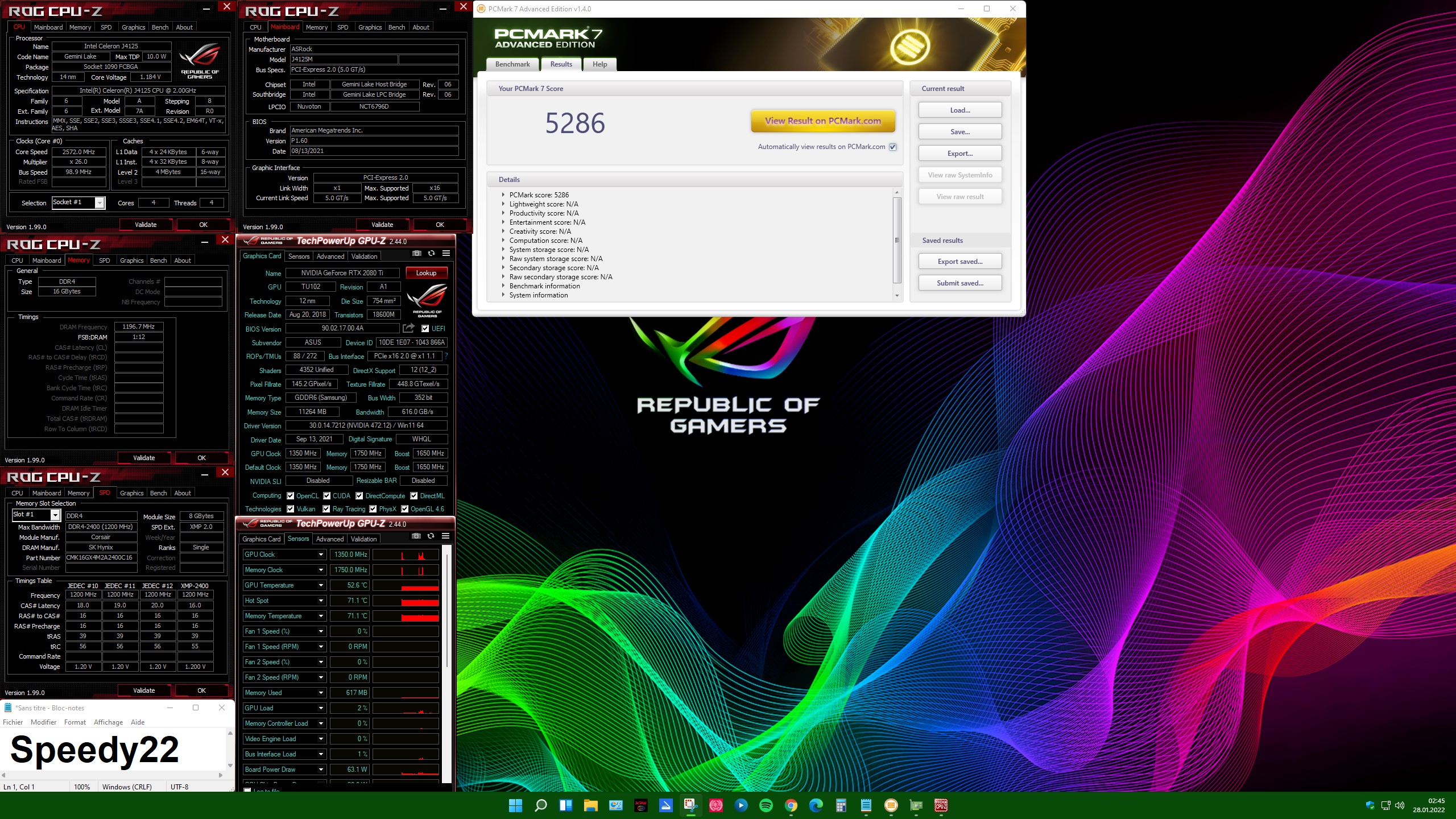
Task: Open GPU Temperature sensor dropdown
Action: point(321,585)
